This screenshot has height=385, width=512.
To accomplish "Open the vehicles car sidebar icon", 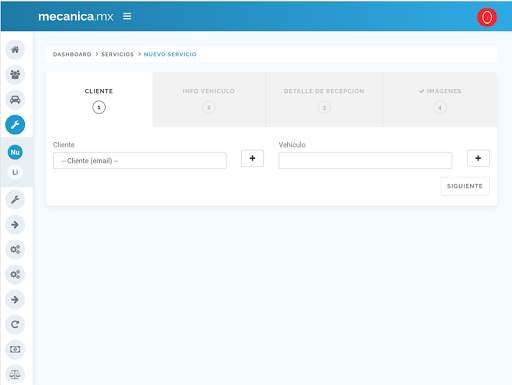I will point(15,99).
